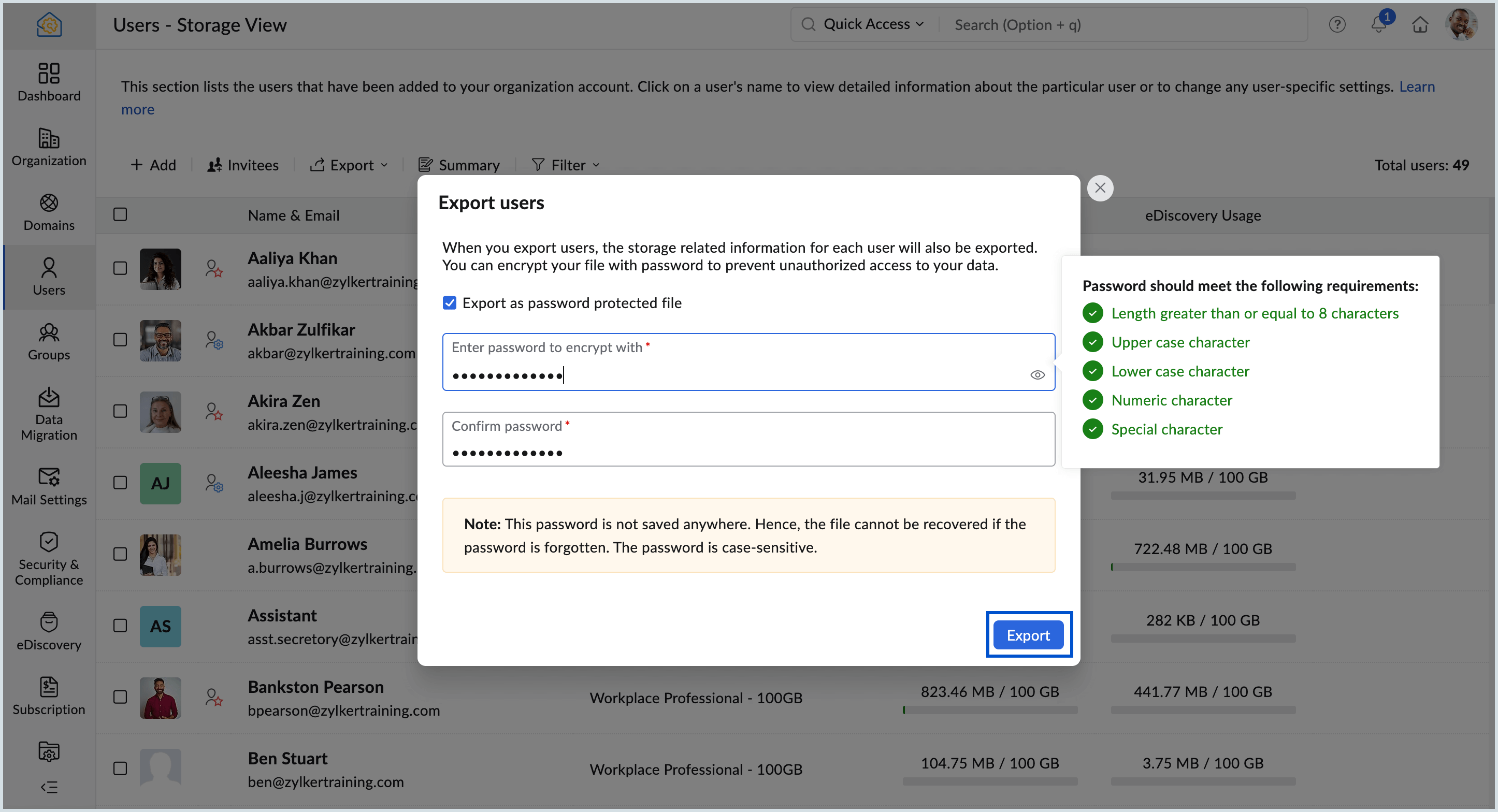Viewport: 1498px width, 812px height.
Task: Open the help question mark icon
Action: pos(1337,24)
